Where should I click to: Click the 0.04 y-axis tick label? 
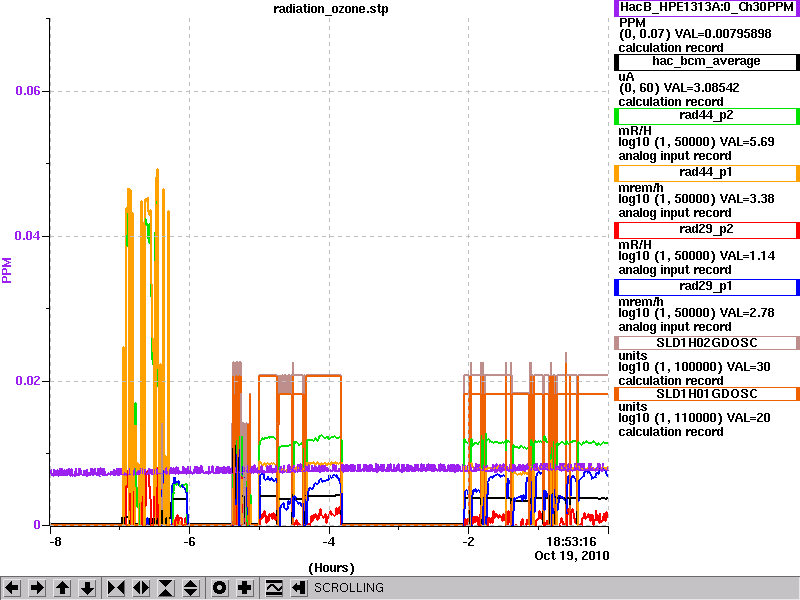[28, 236]
